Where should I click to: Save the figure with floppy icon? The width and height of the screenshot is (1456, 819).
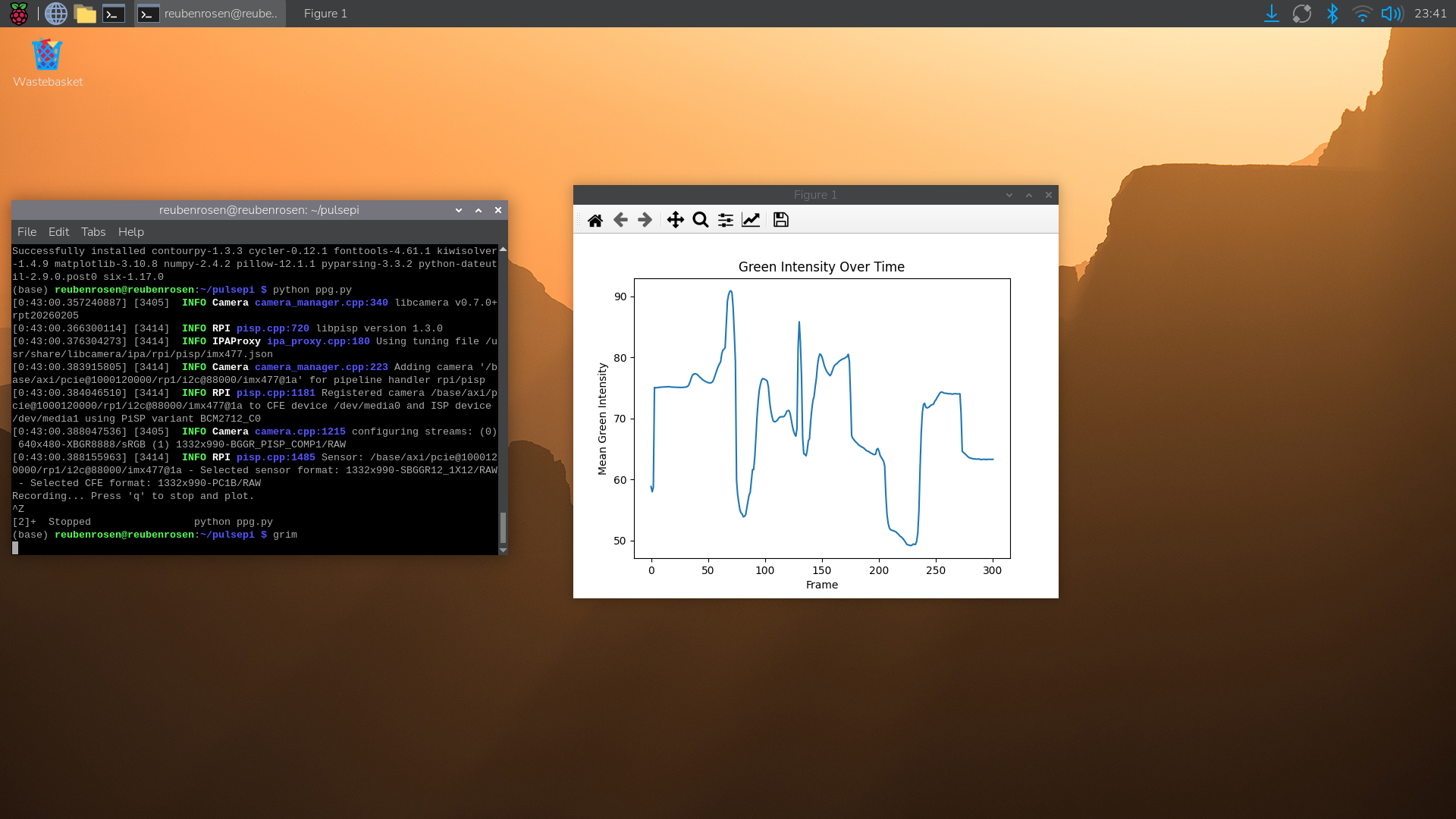781,220
